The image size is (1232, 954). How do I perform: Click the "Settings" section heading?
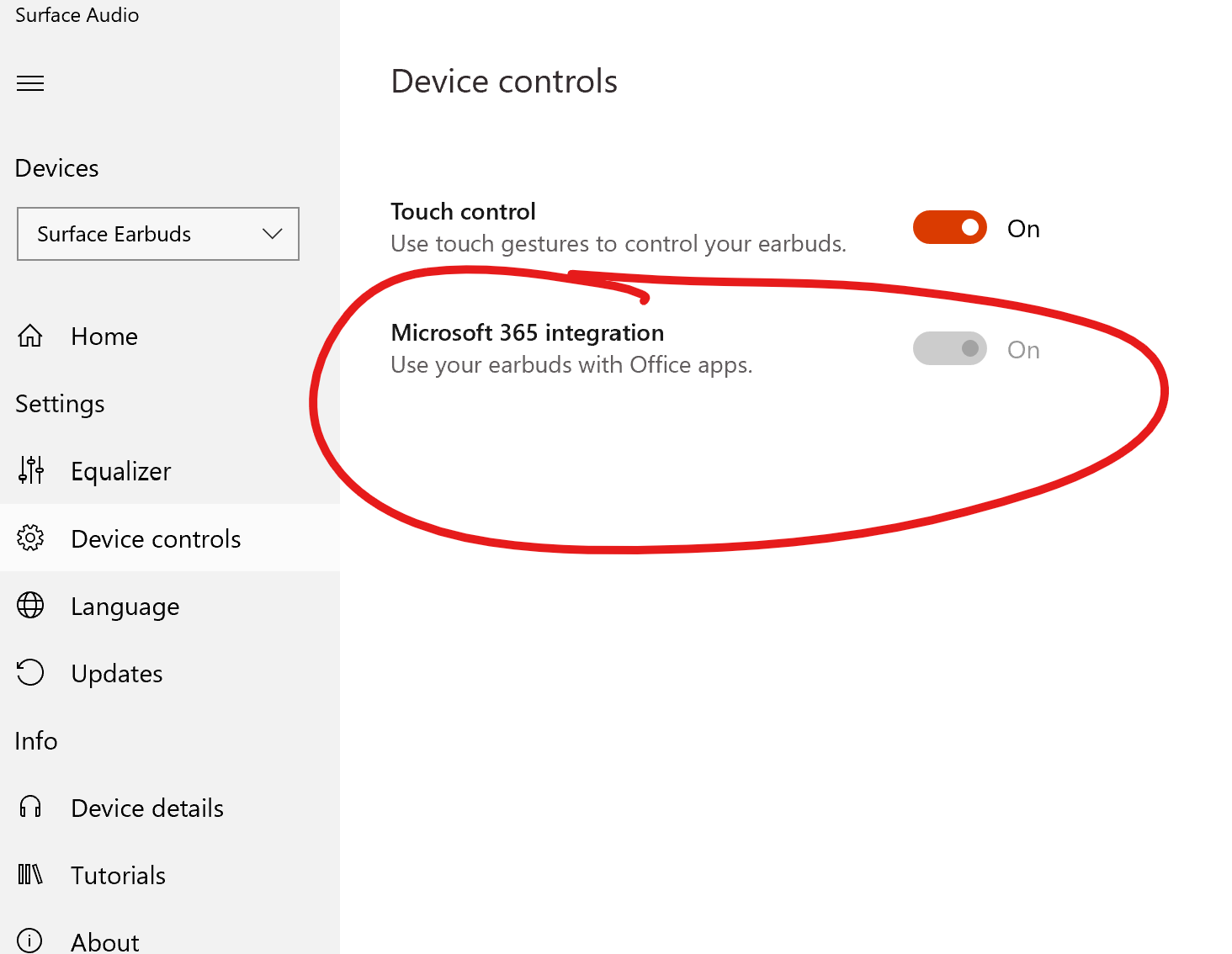click(60, 404)
